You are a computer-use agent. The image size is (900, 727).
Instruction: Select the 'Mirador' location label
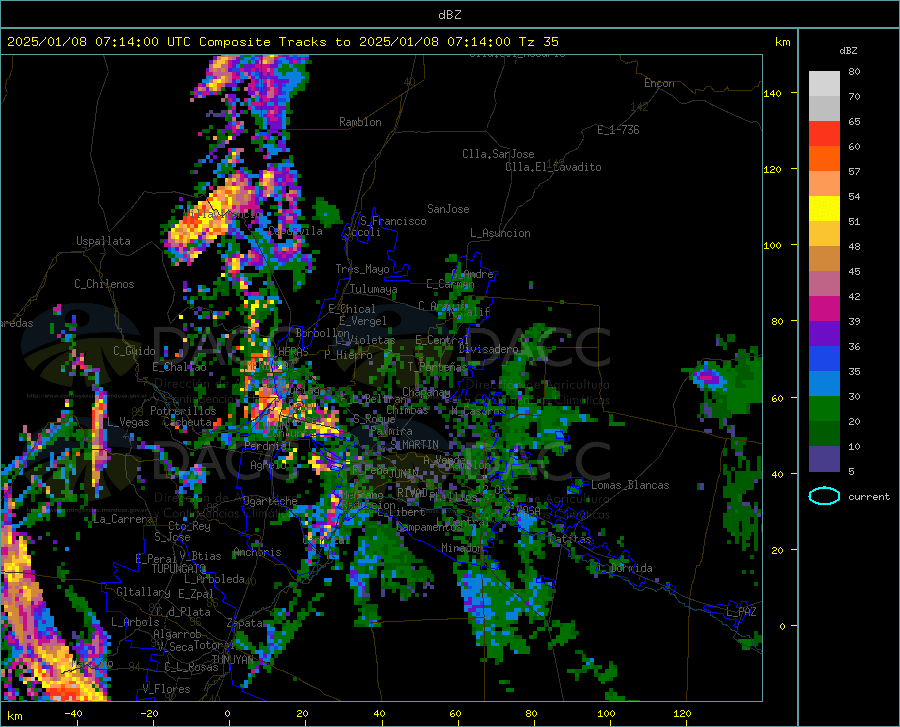[462, 548]
